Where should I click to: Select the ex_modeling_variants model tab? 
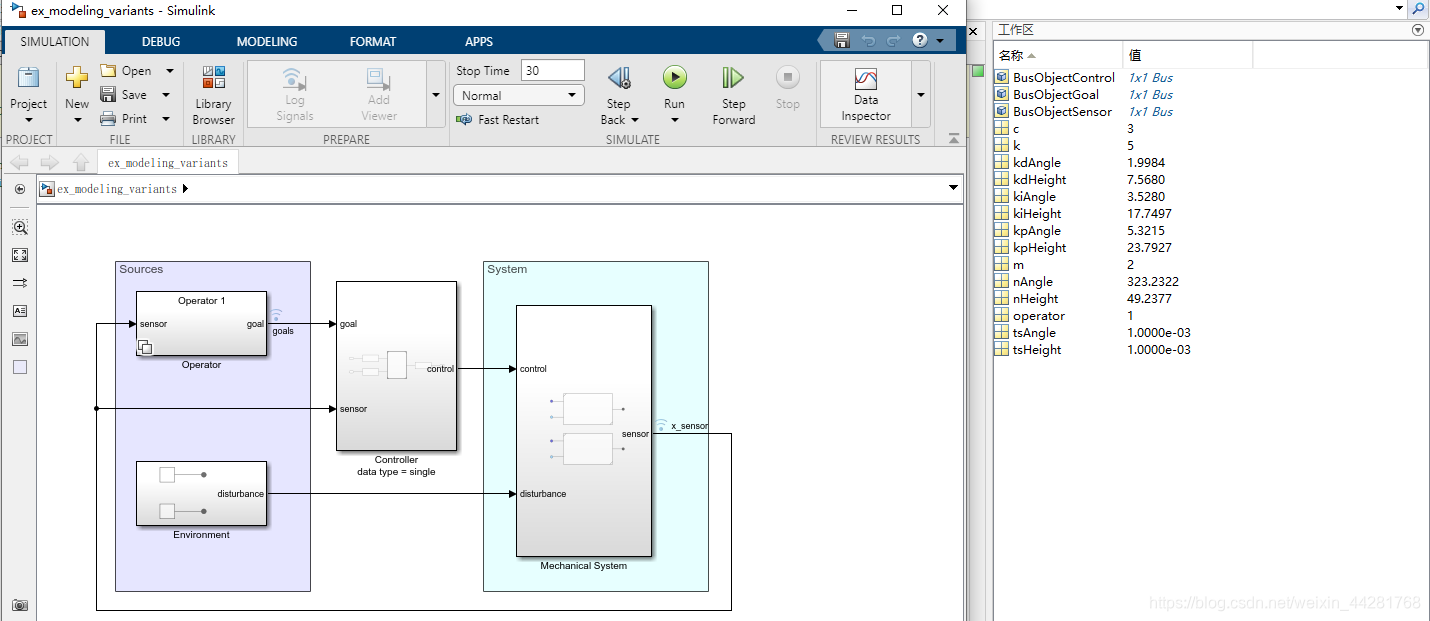coord(168,163)
